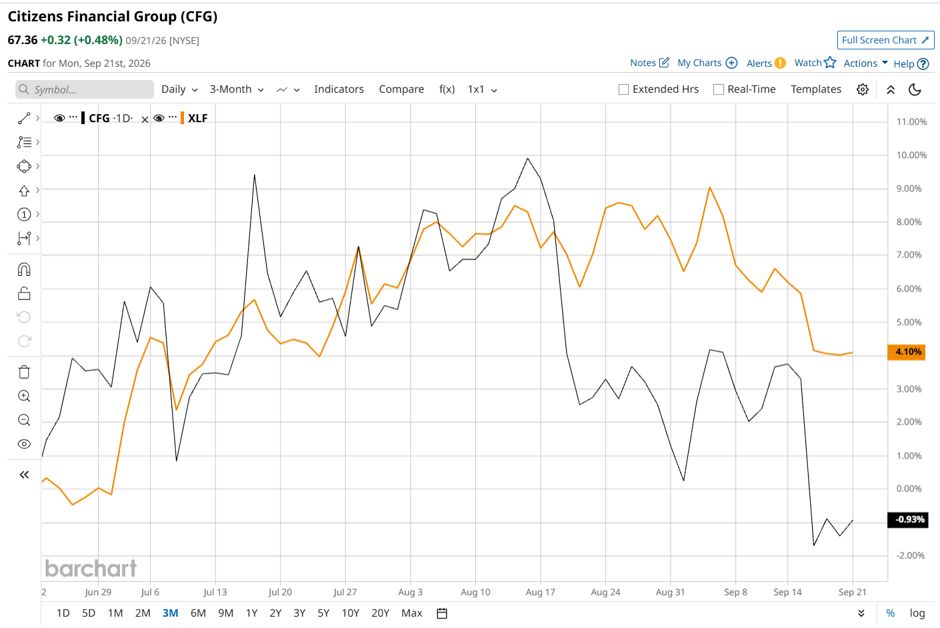This screenshot has width=940, height=628.
Task: Open the Templates link
Action: [815, 89]
